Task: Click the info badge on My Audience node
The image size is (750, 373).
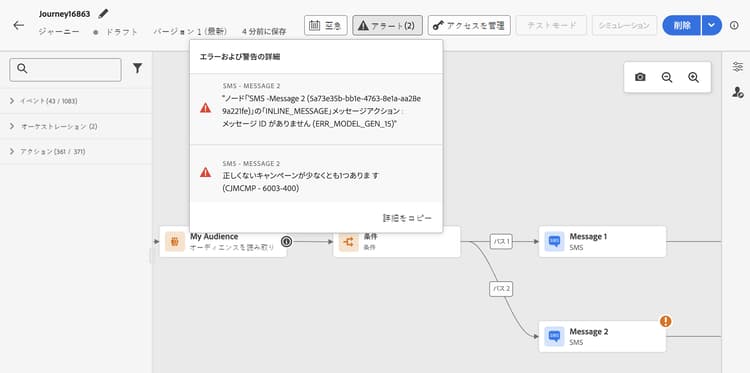Action: [x=286, y=241]
